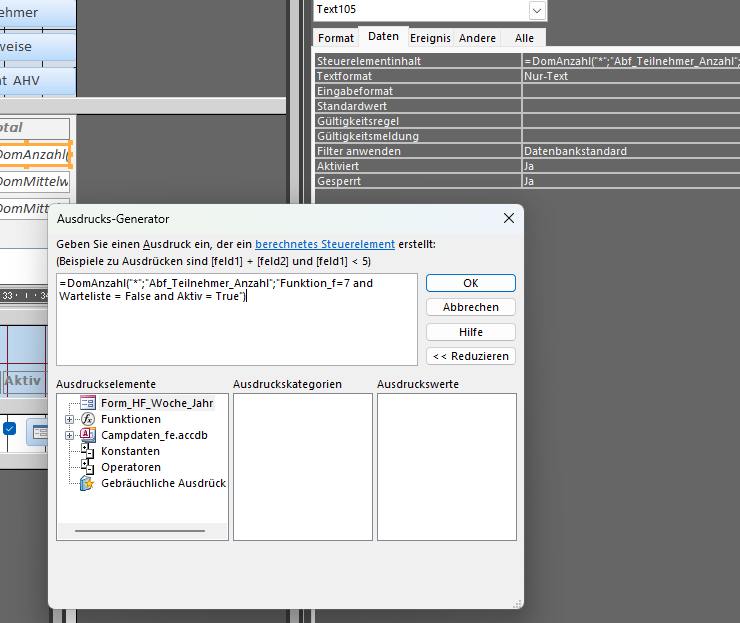This screenshot has height=623, width=740.
Task: Click the Ausdruckselemente horizontal scrollbar
Action: coord(140,531)
